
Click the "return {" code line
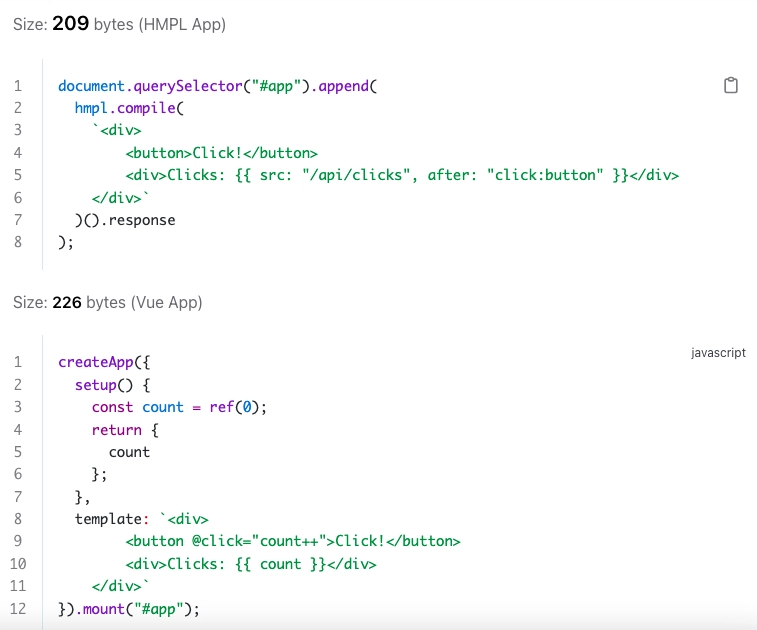click(125, 430)
